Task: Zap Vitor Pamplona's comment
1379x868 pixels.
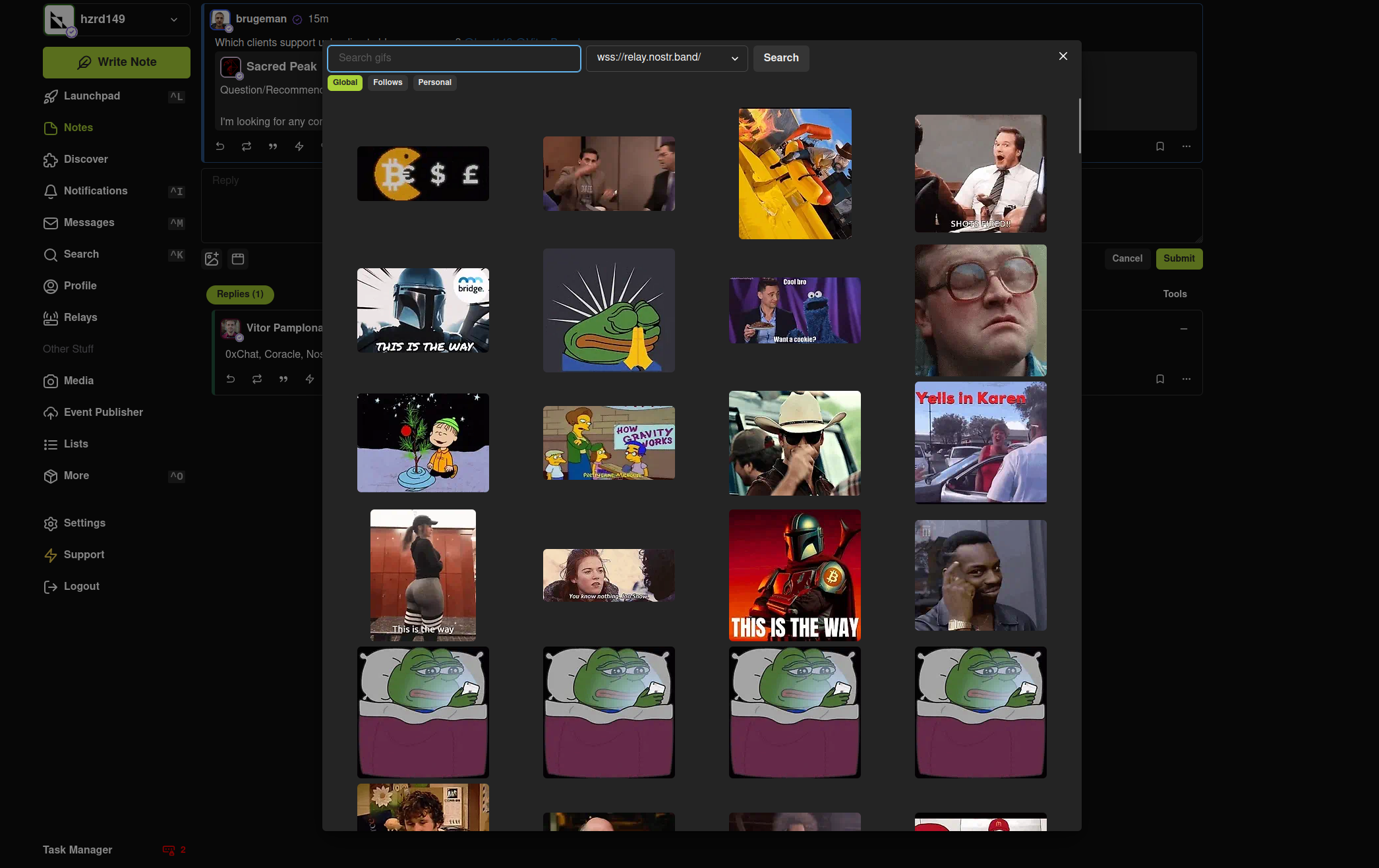Action: 310,379
